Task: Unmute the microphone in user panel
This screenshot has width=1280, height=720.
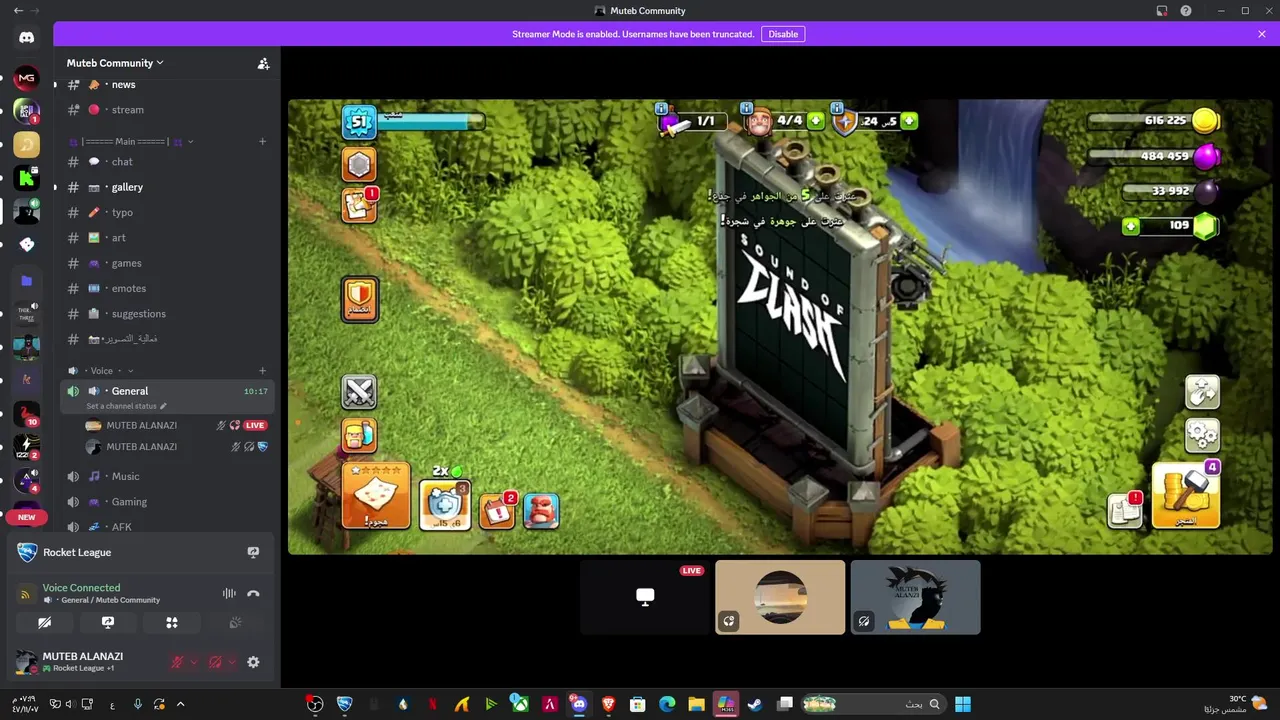Action: point(177,662)
